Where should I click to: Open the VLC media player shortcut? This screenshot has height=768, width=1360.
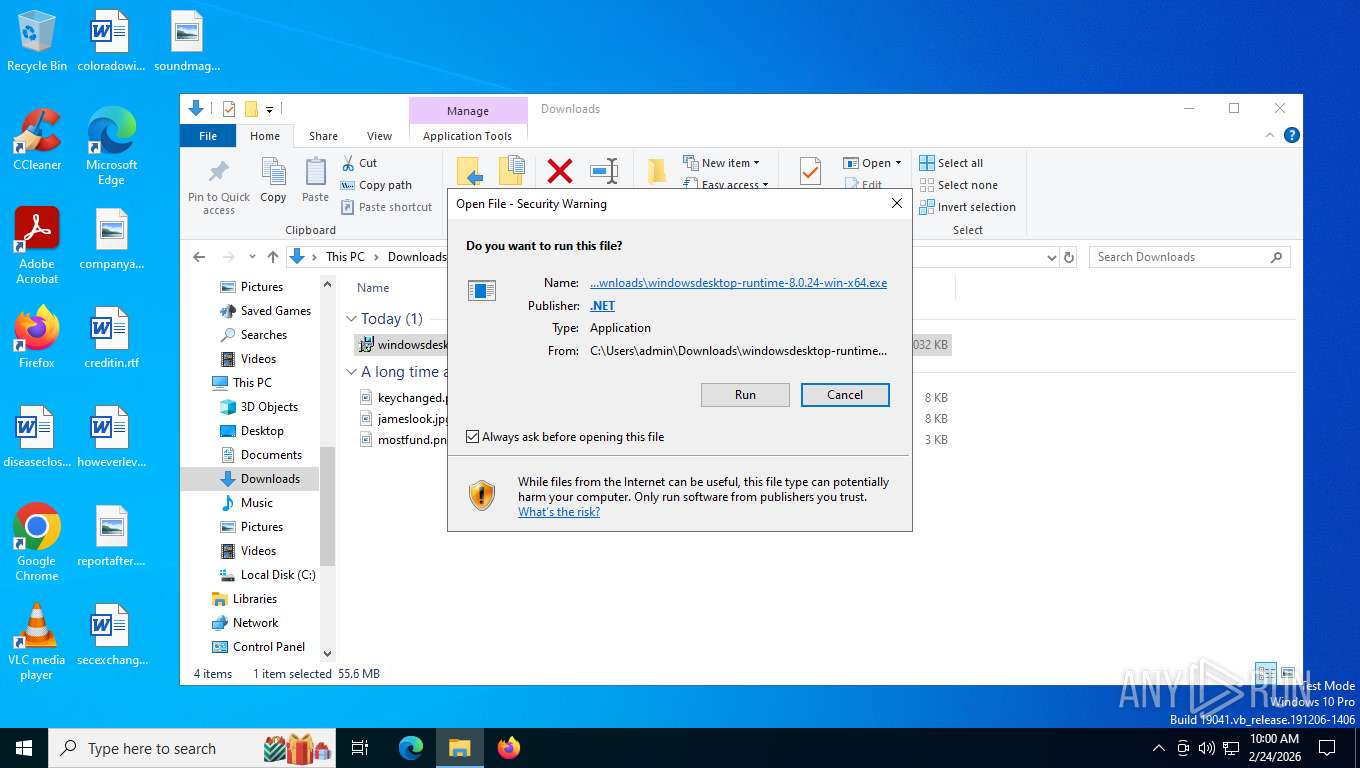(x=37, y=642)
